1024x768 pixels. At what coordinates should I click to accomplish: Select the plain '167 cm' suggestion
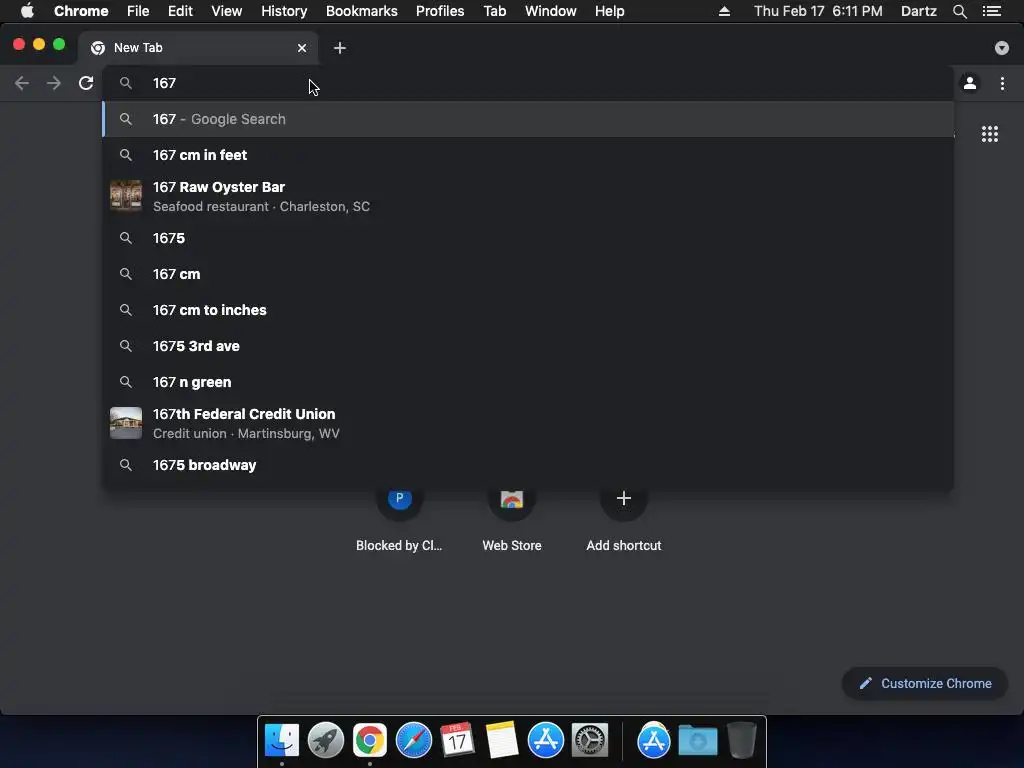528,274
